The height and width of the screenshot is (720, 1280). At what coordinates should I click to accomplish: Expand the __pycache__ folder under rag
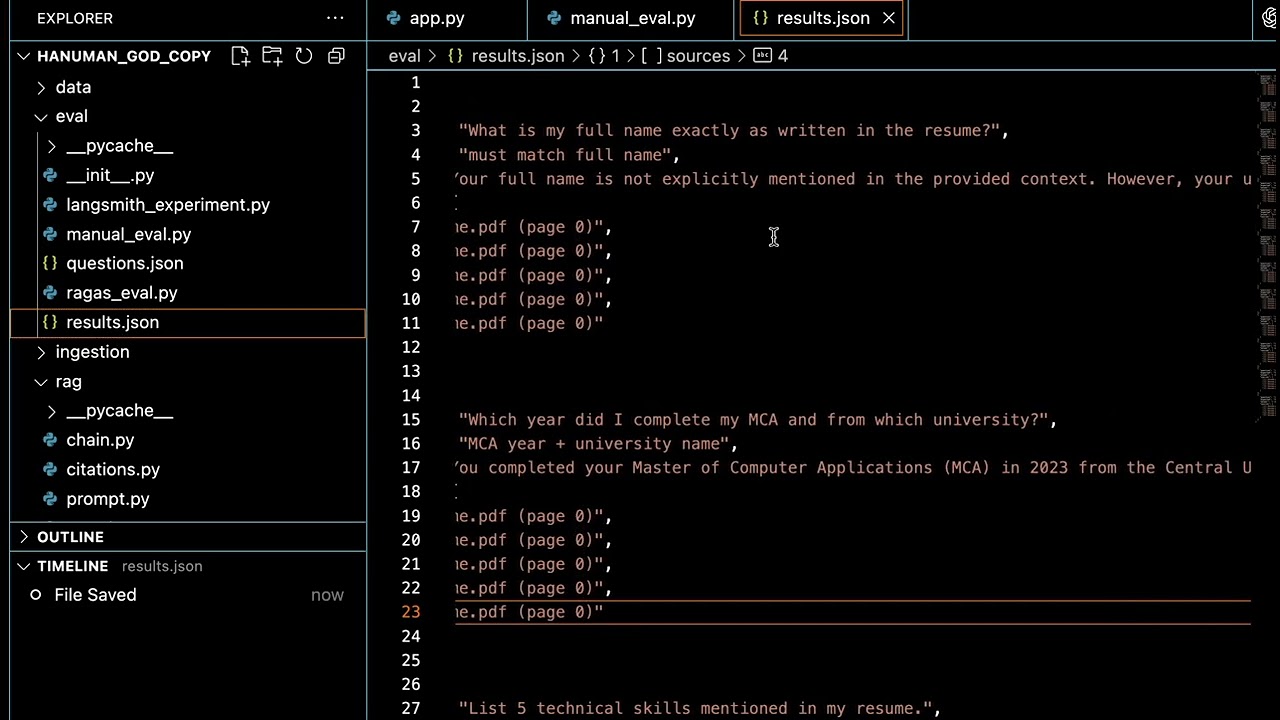(x=52, y=411)
